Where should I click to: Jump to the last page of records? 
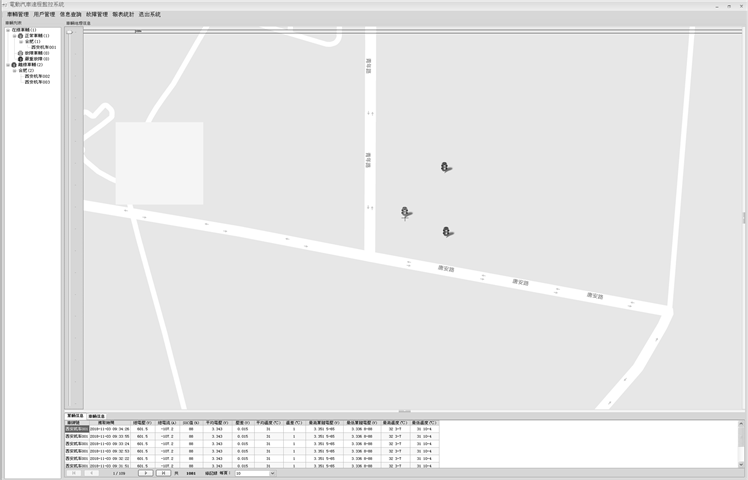(x=163, y=473)
